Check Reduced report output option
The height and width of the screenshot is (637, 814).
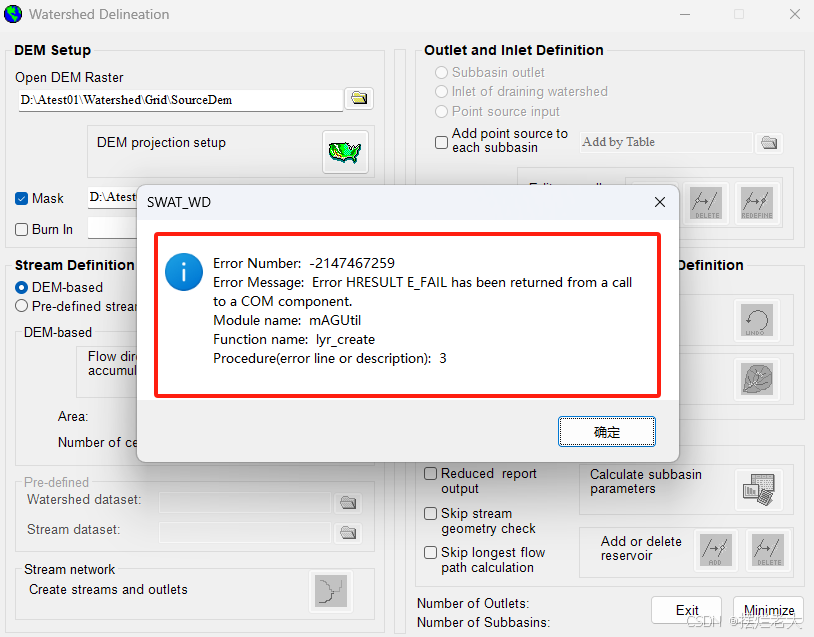[430, 473]
